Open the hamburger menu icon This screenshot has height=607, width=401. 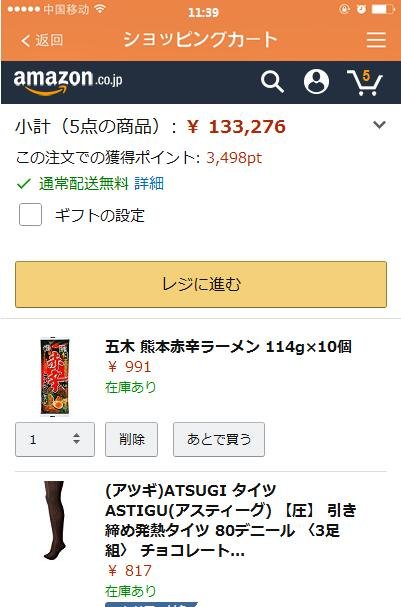coord(376,39)
